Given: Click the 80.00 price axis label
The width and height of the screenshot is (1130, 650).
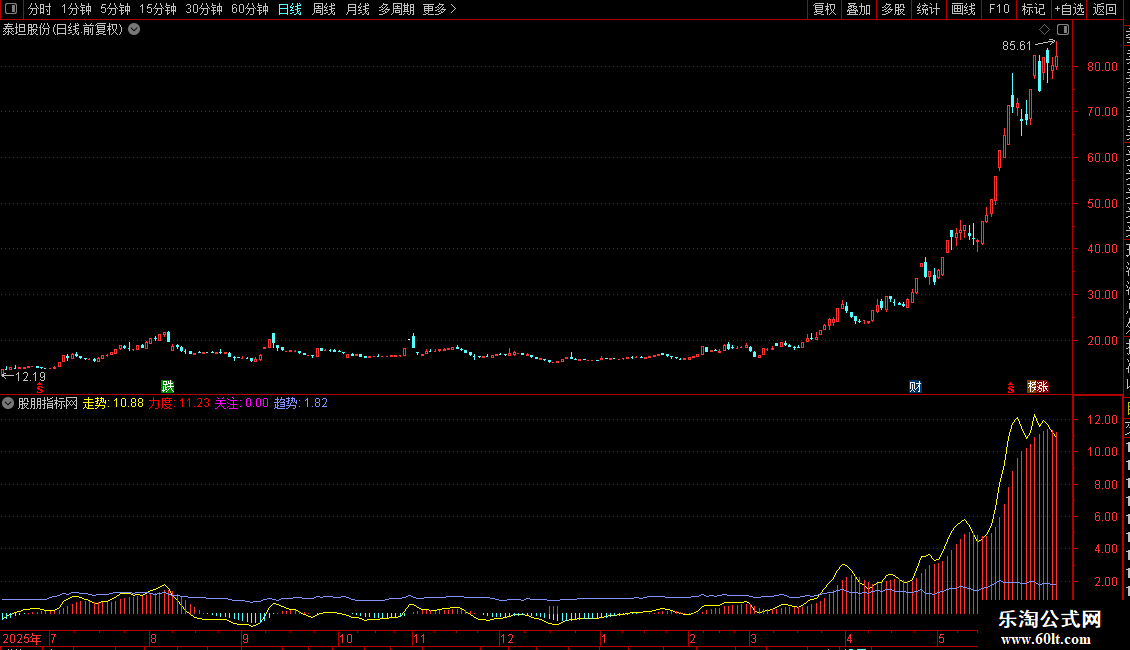Looking at the screenshot, I should coord(1103,67).
